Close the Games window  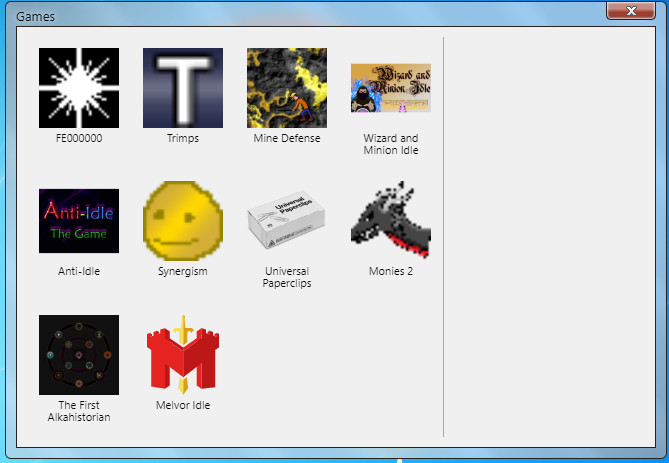[x=631, y=11]
